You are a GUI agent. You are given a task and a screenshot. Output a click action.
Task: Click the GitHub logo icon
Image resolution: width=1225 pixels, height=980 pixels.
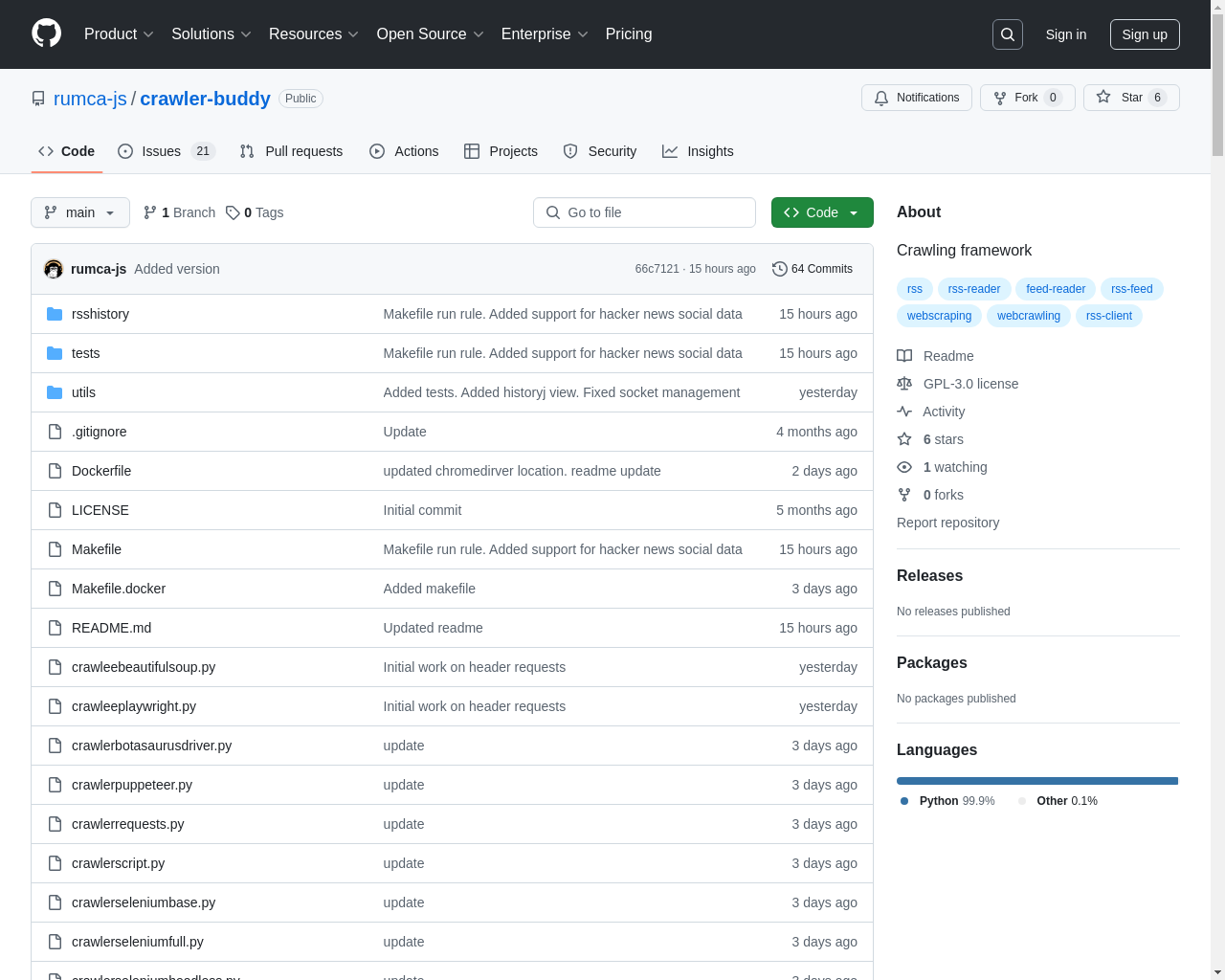coord(46,33)
